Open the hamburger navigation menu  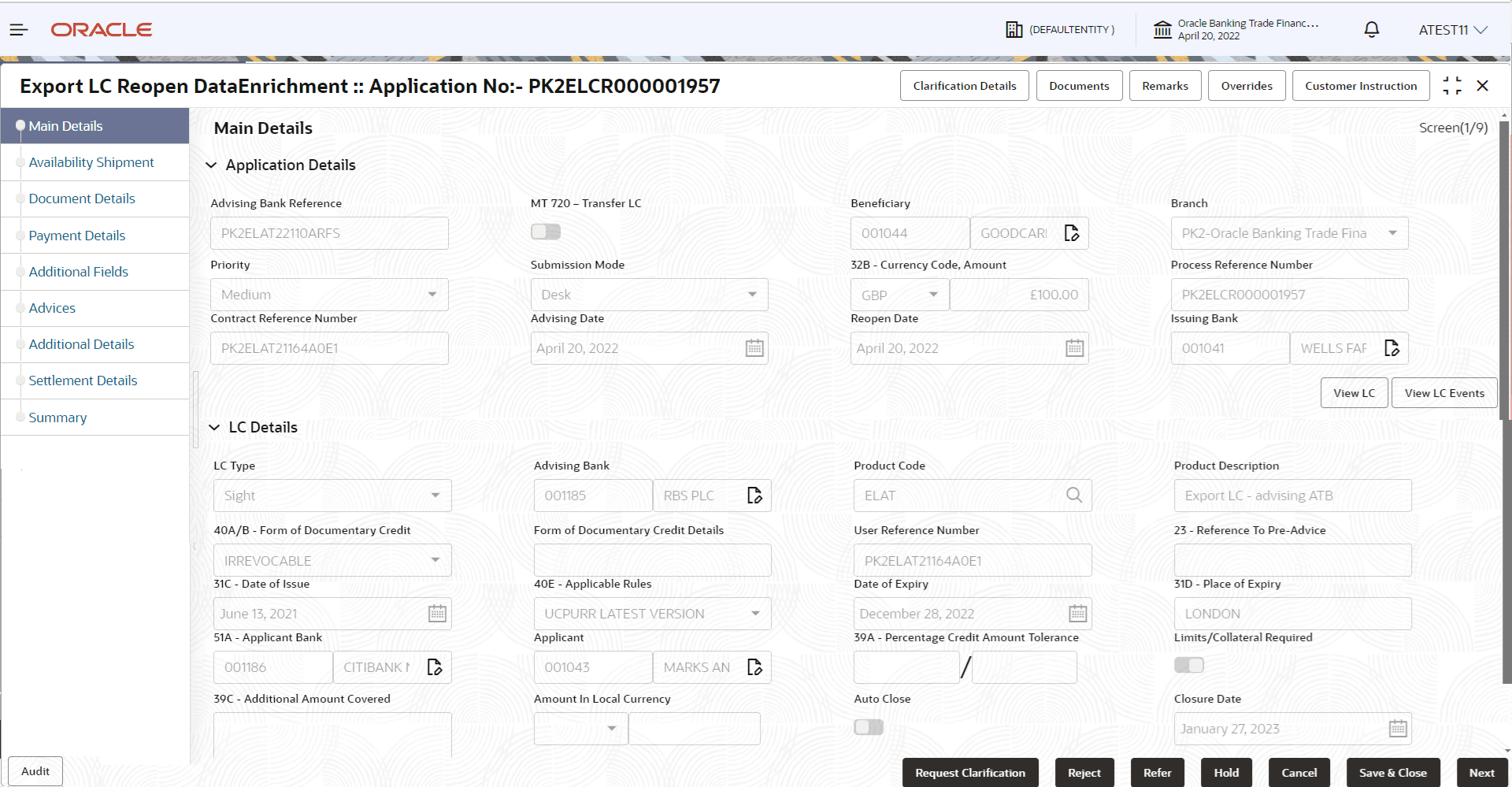click(18, 30)
